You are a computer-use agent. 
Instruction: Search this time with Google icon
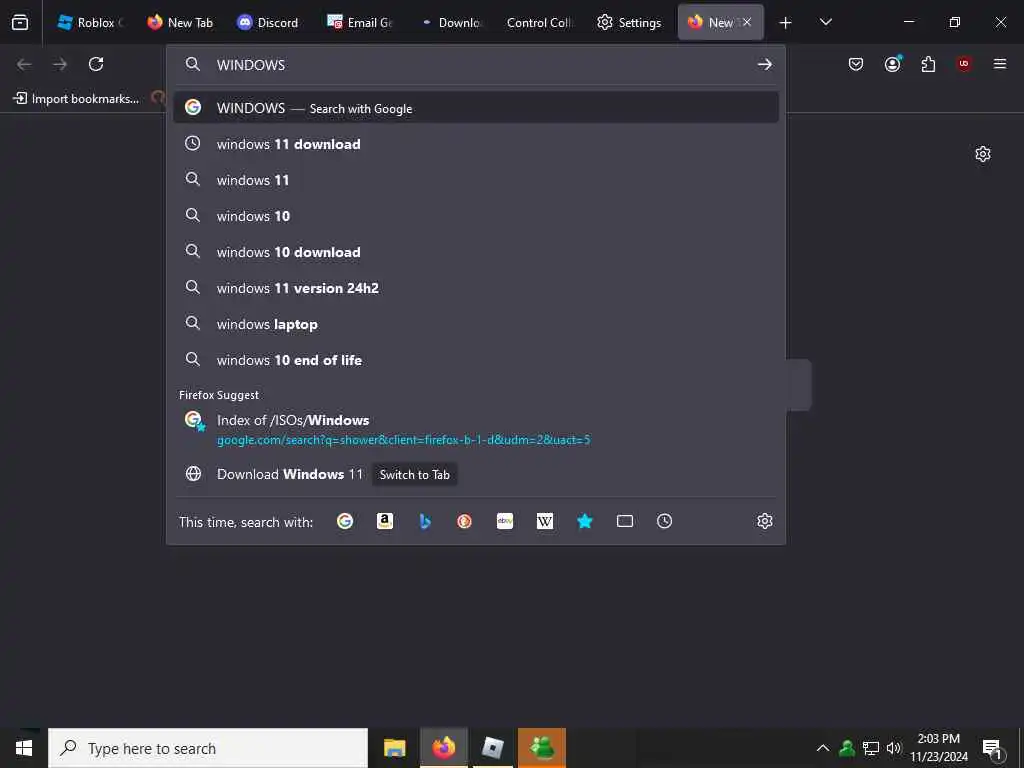[x=345, y=521]
